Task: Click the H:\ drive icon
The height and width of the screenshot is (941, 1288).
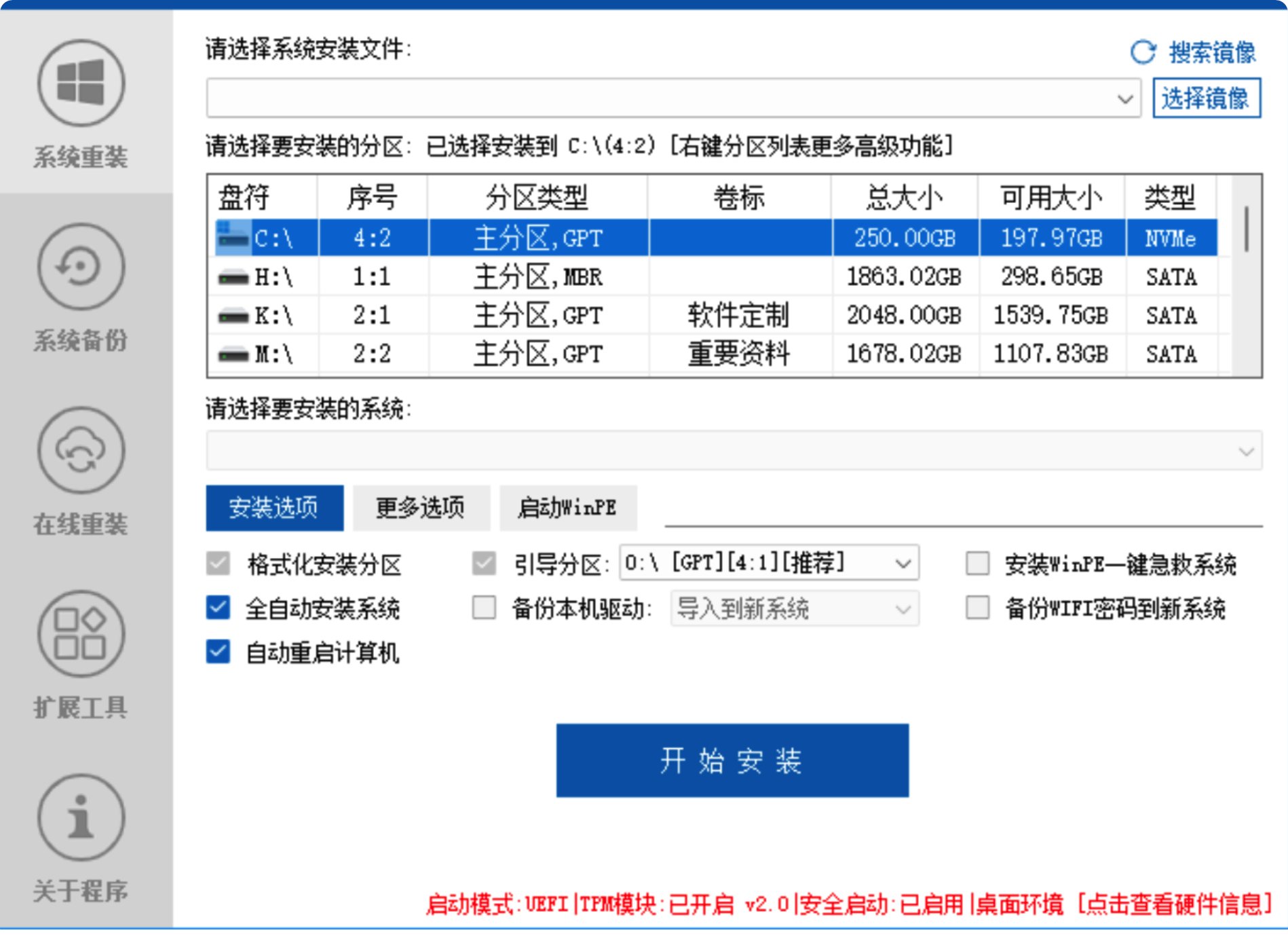Action: click(233, 277)
